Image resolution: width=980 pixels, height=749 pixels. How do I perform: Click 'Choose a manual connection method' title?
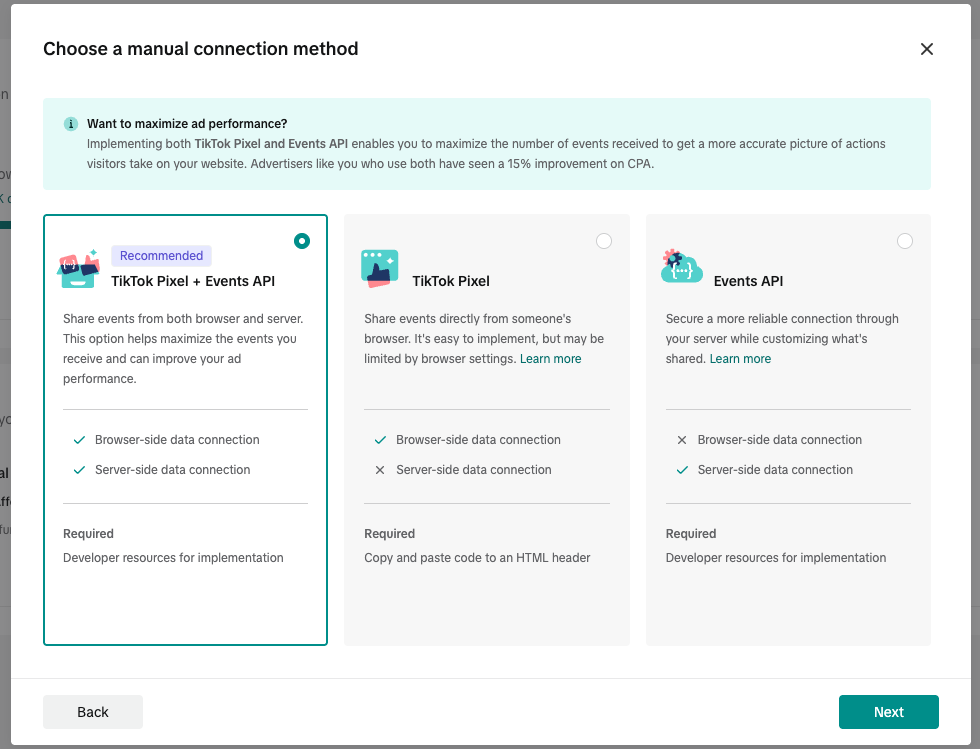201,49
